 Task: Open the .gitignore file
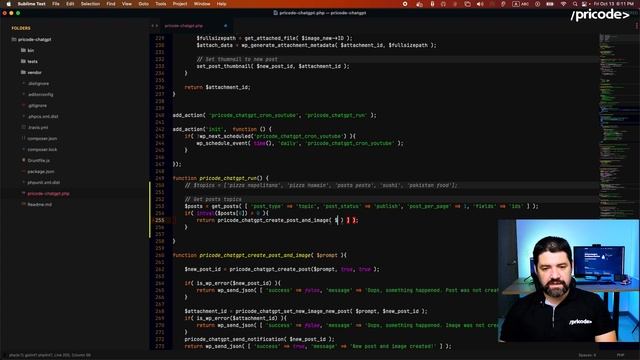38,105
